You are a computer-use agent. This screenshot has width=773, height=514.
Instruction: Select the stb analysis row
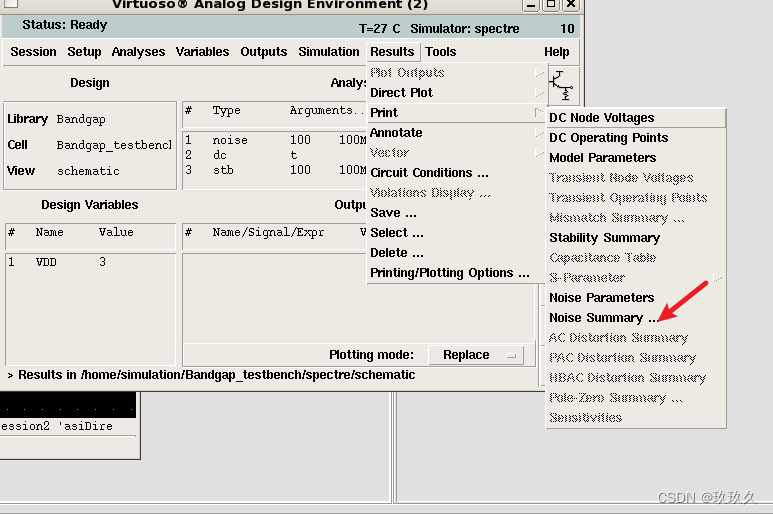275,170
